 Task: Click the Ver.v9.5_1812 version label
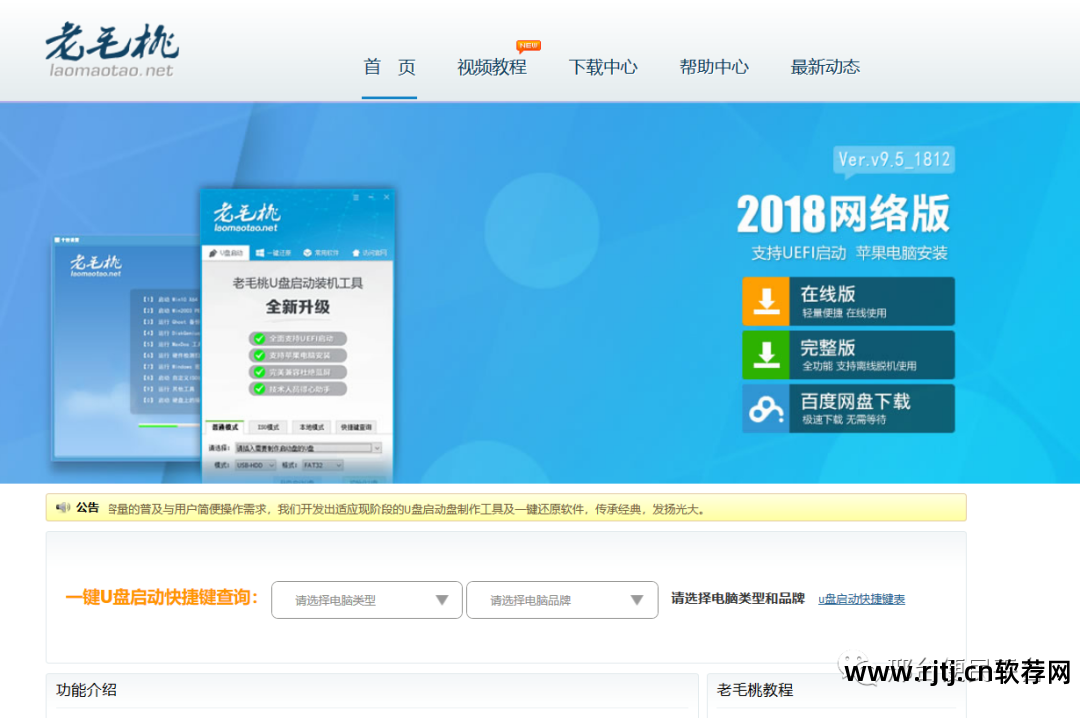pos(893,161)
